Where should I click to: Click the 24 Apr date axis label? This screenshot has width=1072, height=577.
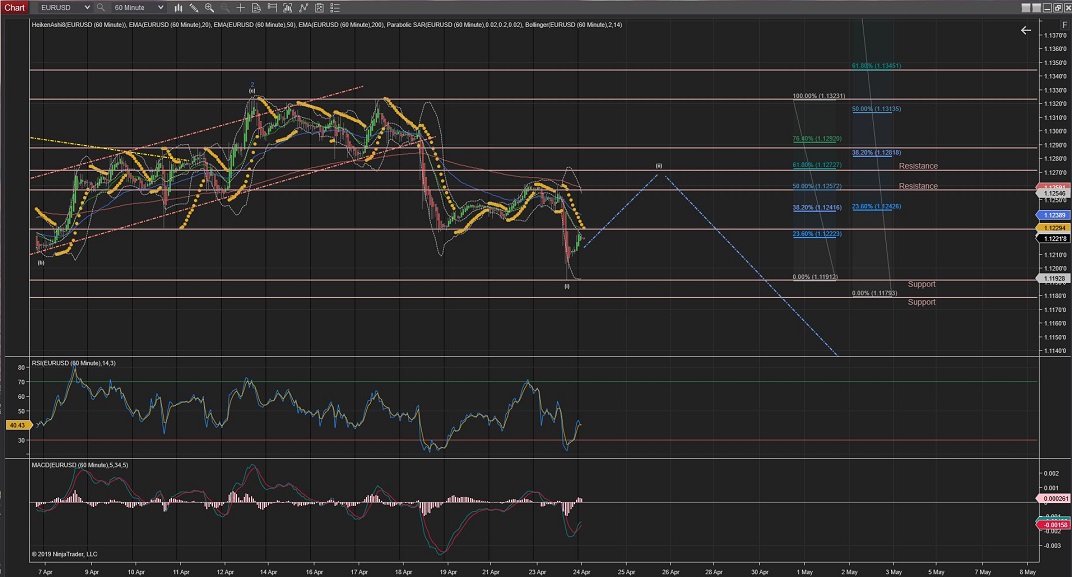coord(582,572)
